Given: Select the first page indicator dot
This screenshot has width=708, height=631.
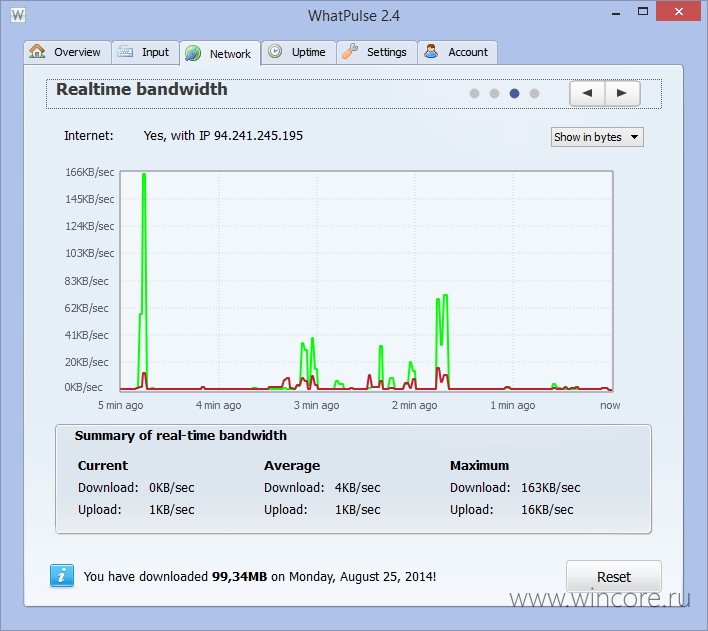Looking at the screenshot, I should 474,93.
